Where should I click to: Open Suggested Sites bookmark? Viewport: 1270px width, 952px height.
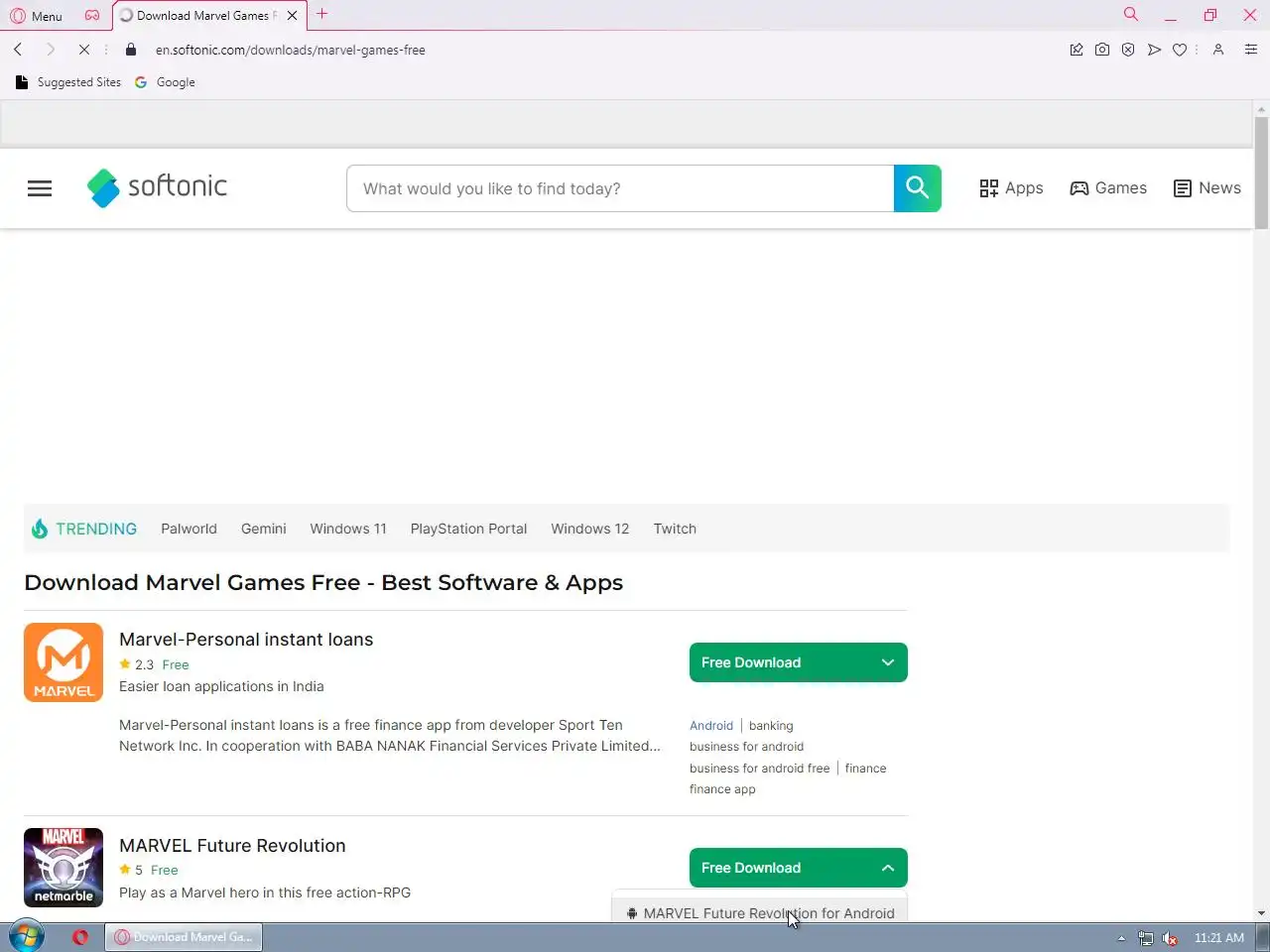click(x=68, y=82)
